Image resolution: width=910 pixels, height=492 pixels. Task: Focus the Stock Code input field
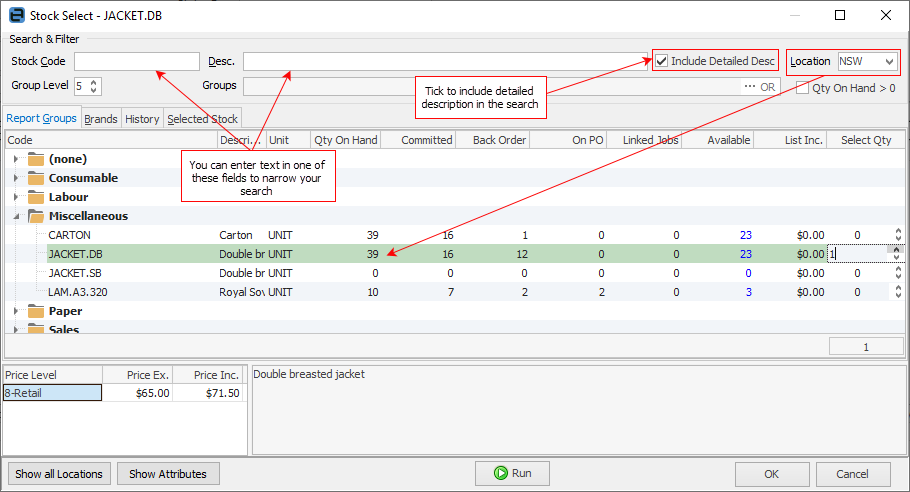tap(137, 62)
